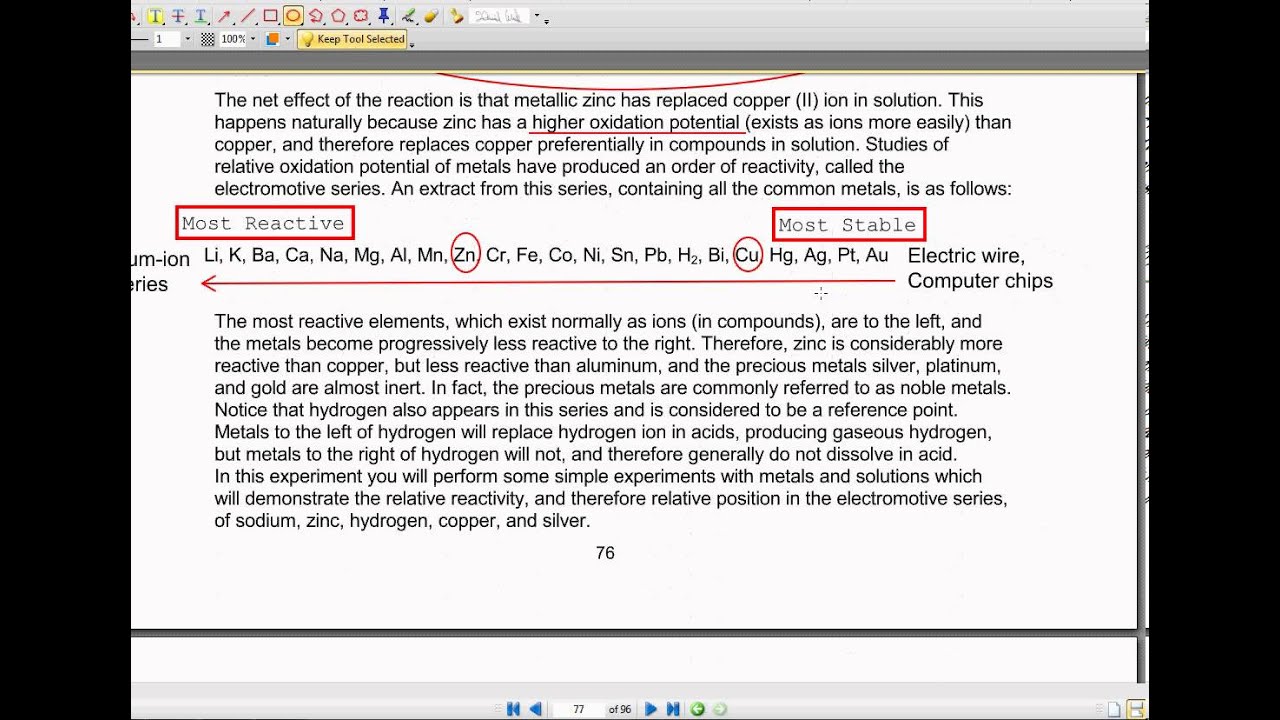
Task: Select the Arrow drawing tool
Action: (224, 16)
